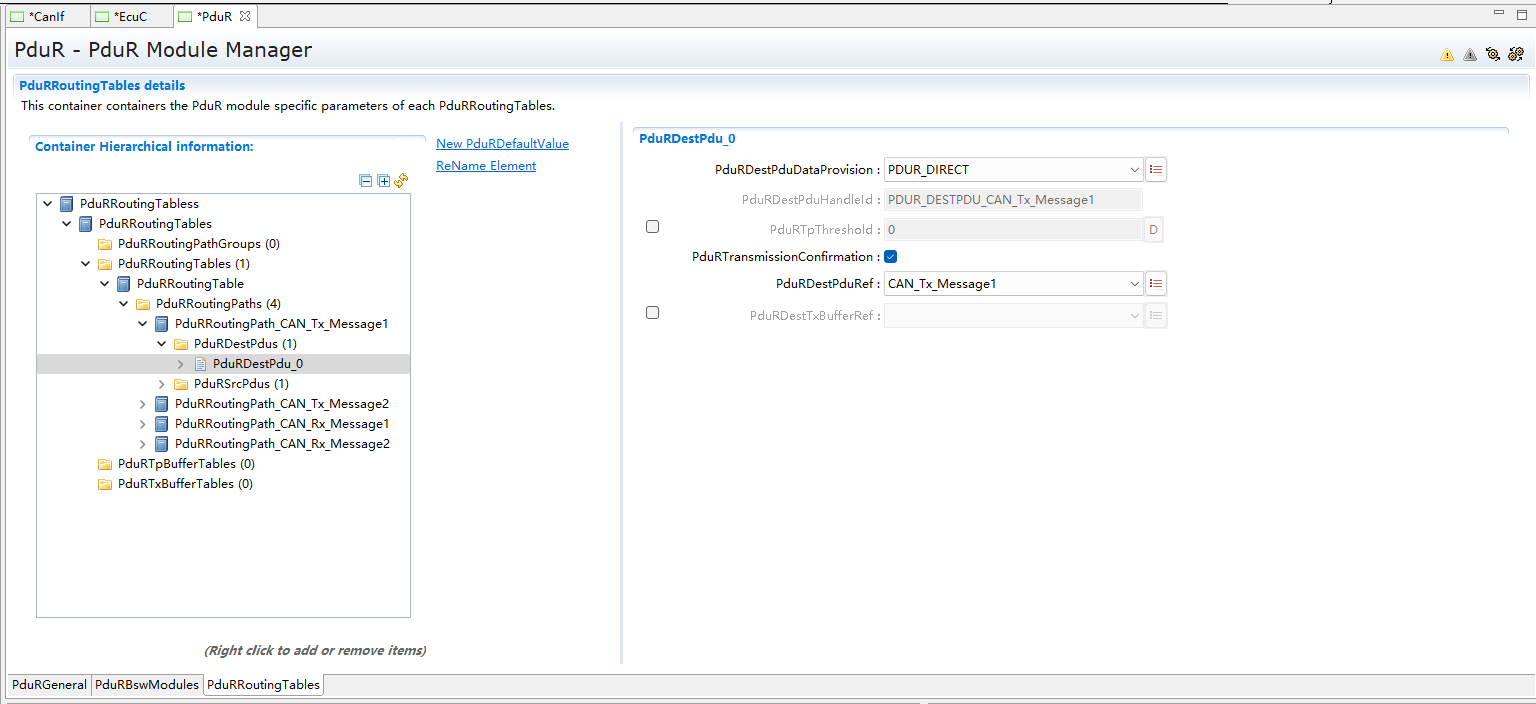Switch to the PduRGeneral tab

pos(49,685)
